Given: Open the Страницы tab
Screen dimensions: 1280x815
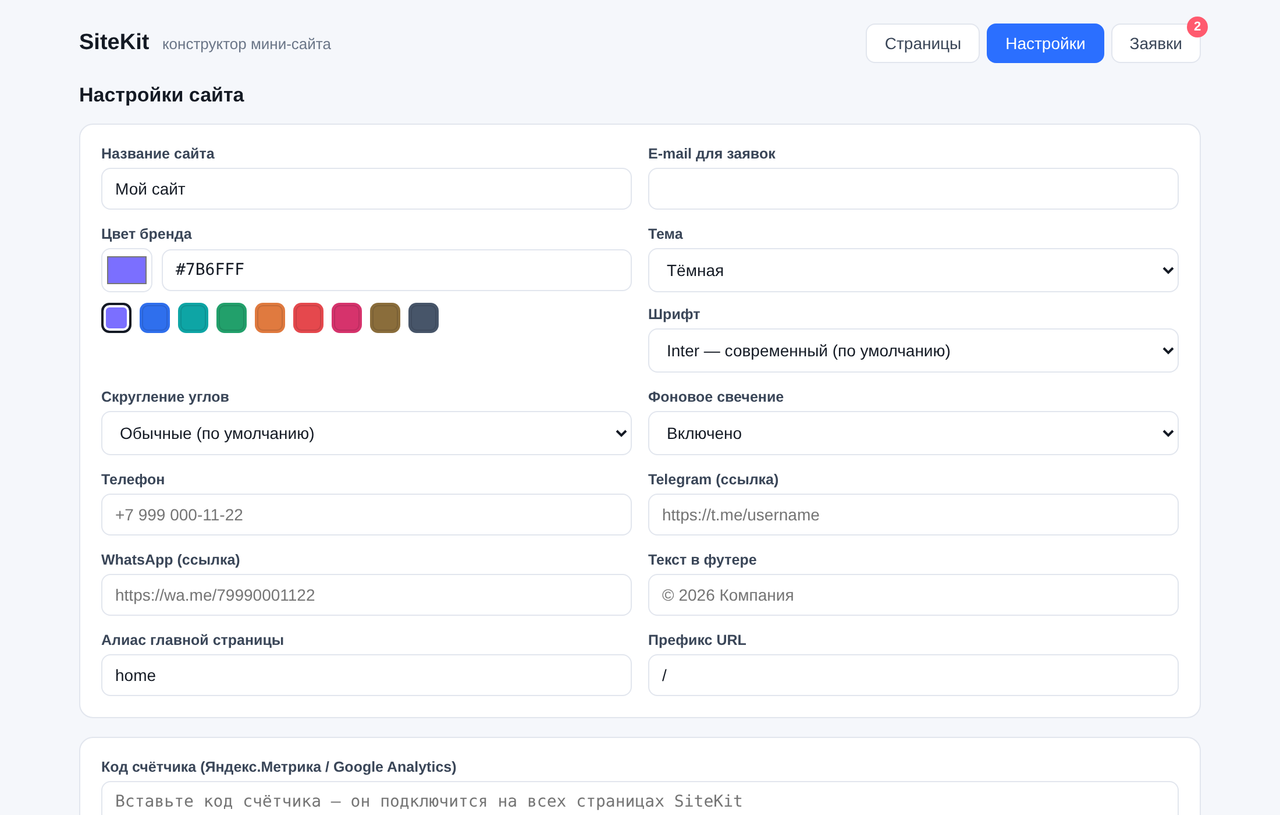Looking at the screenshot, I should point(923,44).
